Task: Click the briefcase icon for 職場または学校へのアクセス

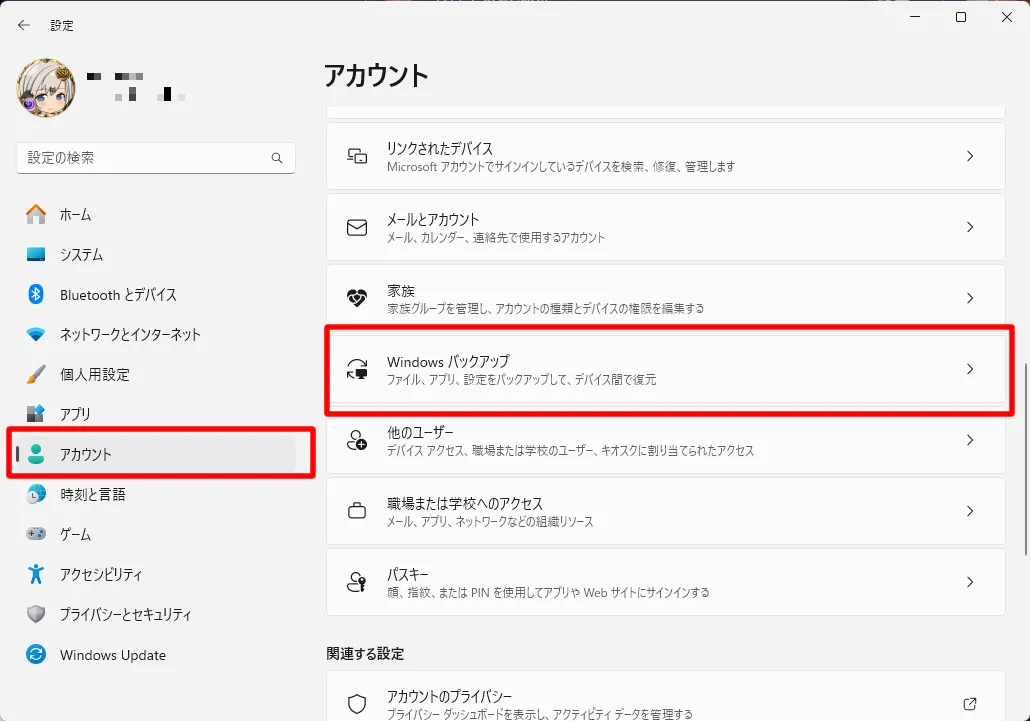Action: coord(357,511)
